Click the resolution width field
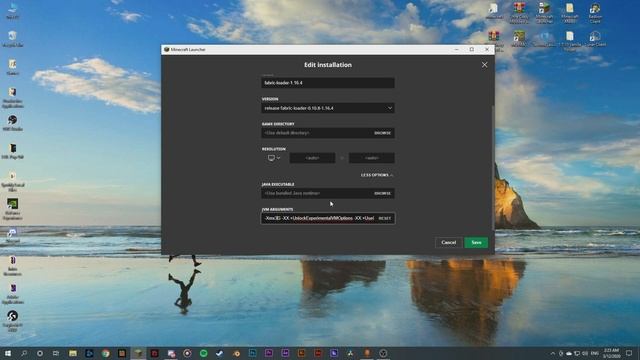This screenshot has height=360, width=640. [x=312, y=158]
